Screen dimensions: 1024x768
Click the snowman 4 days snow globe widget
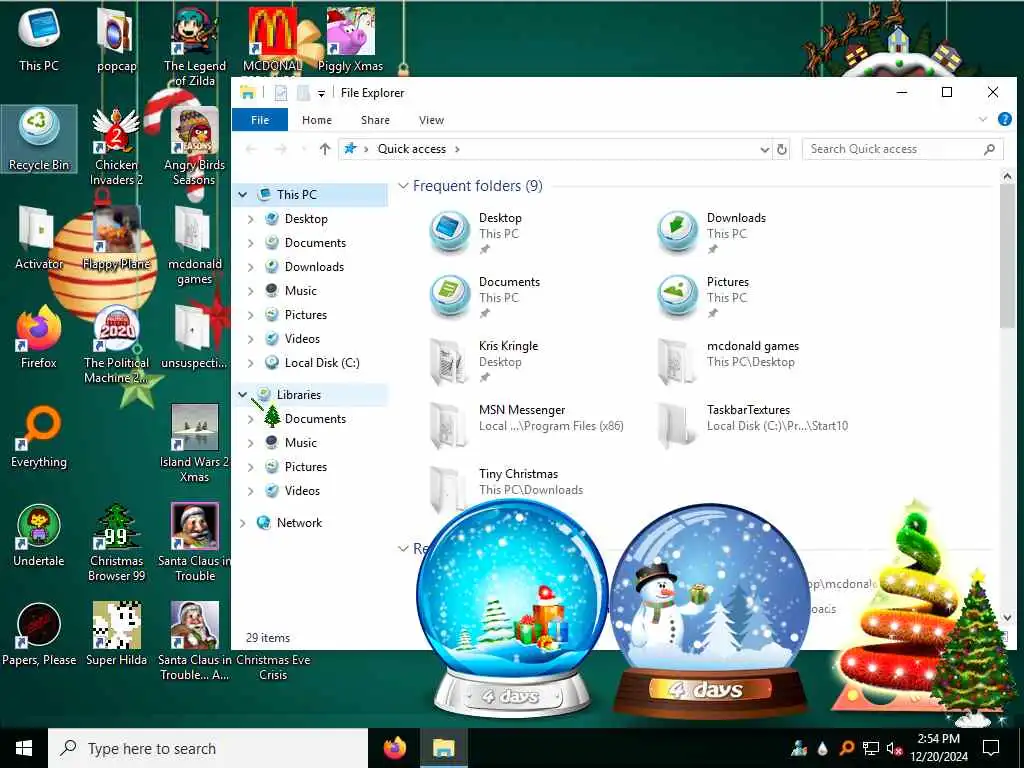(x=709, y=611)
